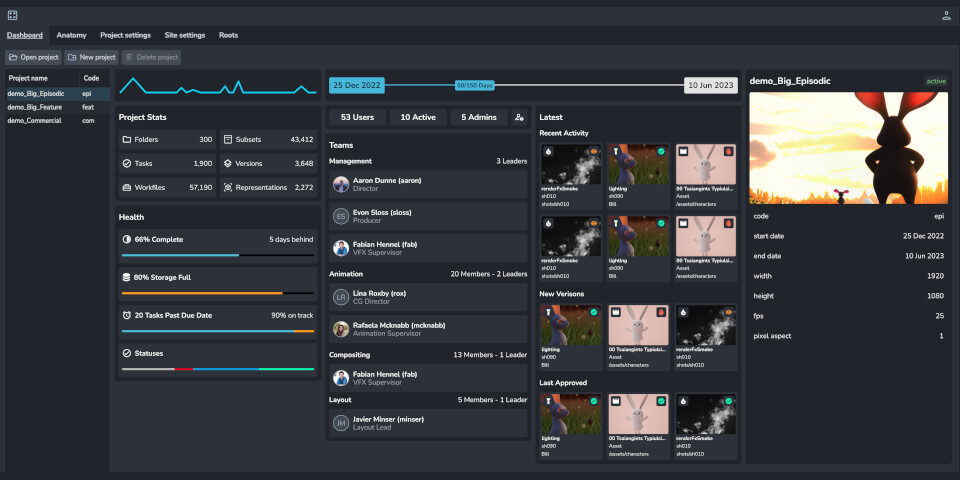This screenshot has width=960, height=480.
Task: Click Aaron Dunne's avatar
Action: point(341,185)
